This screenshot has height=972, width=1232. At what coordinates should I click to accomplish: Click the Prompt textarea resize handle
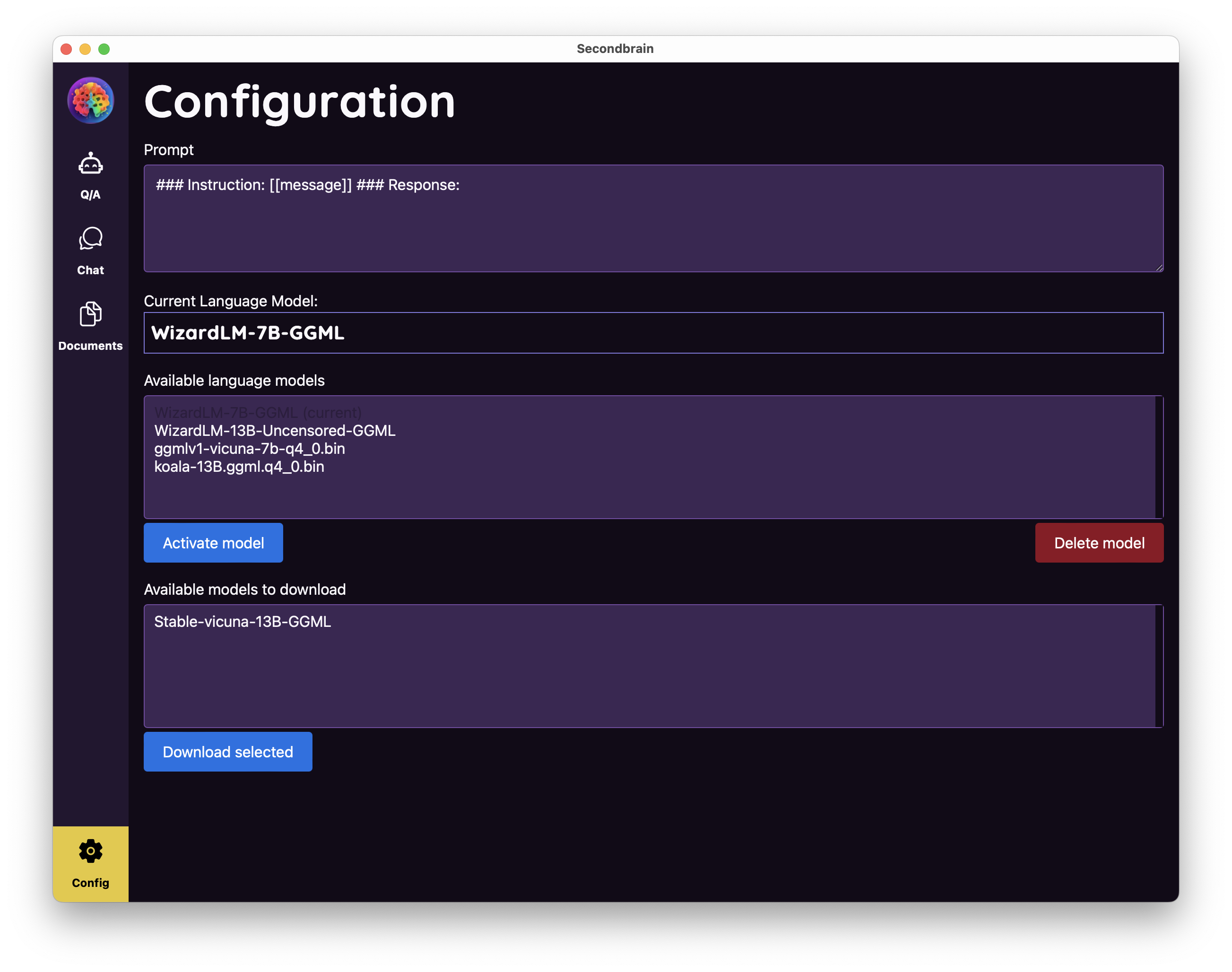point(1159,268)
